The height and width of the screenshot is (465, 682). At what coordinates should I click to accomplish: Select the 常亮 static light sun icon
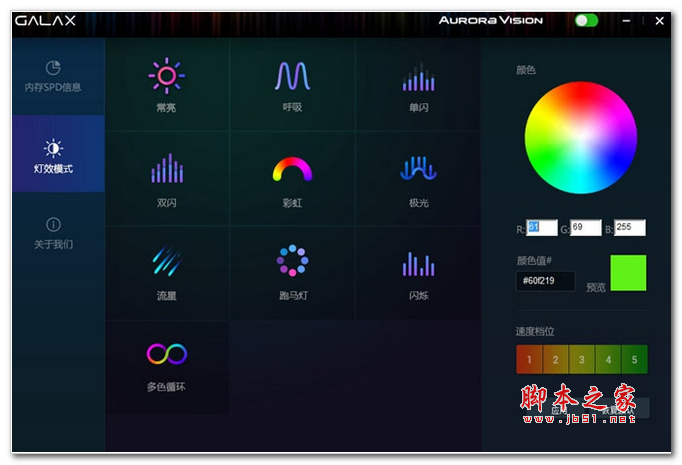pyautogui.click(x=166, y=76)
